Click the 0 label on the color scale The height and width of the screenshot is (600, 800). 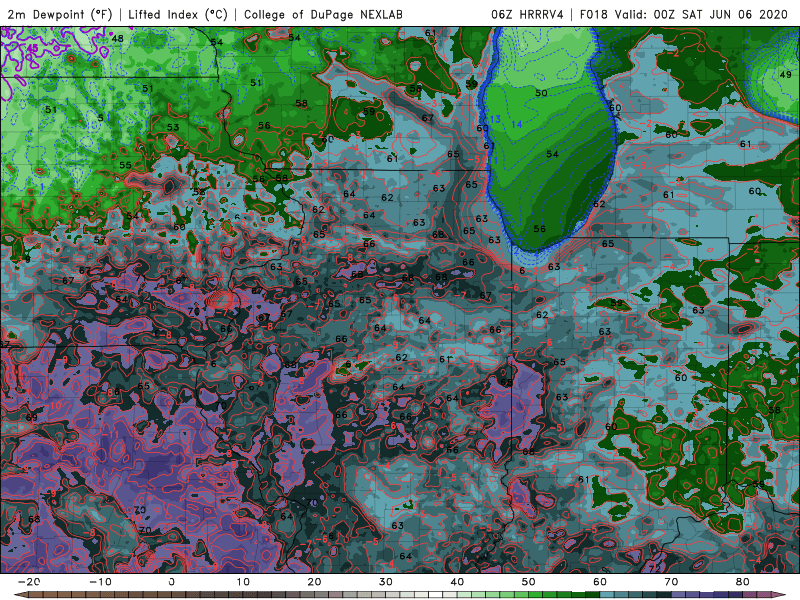(x=171, y=582)
